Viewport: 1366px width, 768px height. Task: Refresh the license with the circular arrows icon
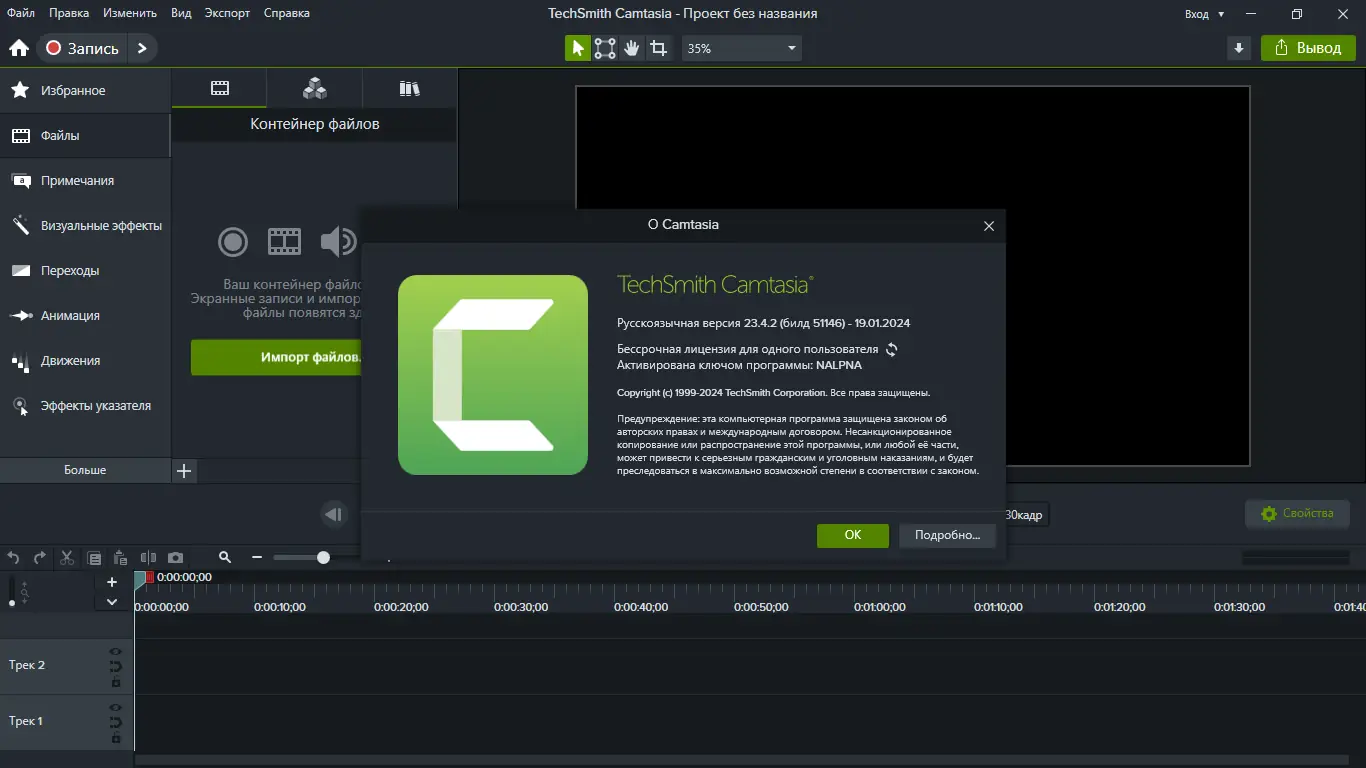tap(892, 350)
